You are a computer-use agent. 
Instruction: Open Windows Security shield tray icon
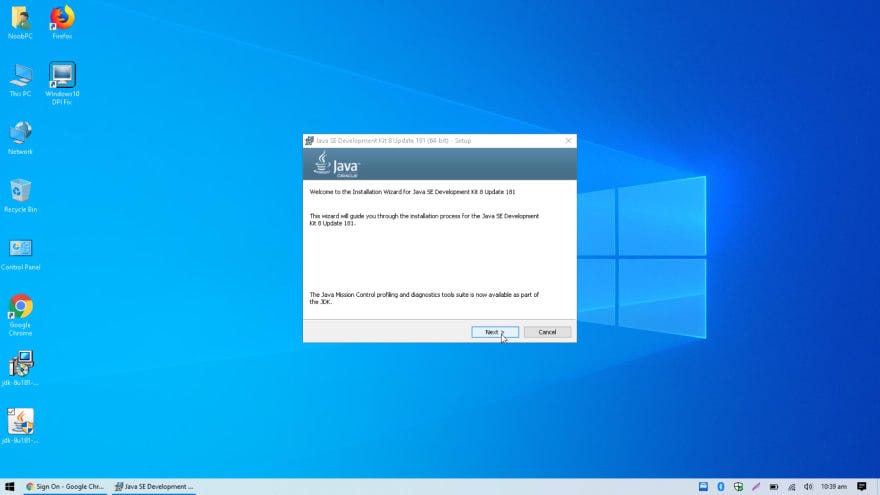[x=739, y=487]
